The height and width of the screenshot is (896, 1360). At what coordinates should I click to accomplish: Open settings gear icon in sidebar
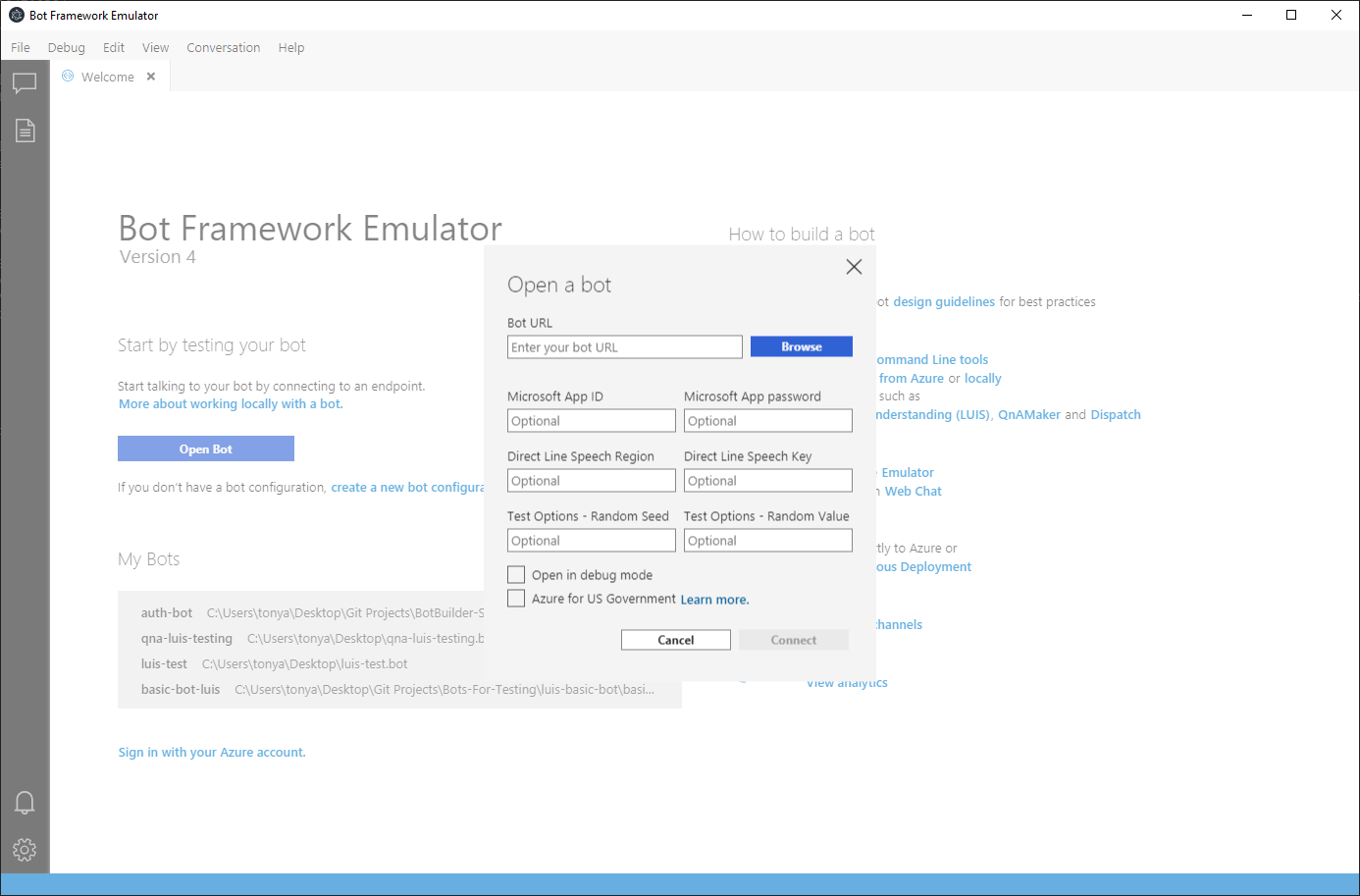pyautogui.click(x=25, y=850)
